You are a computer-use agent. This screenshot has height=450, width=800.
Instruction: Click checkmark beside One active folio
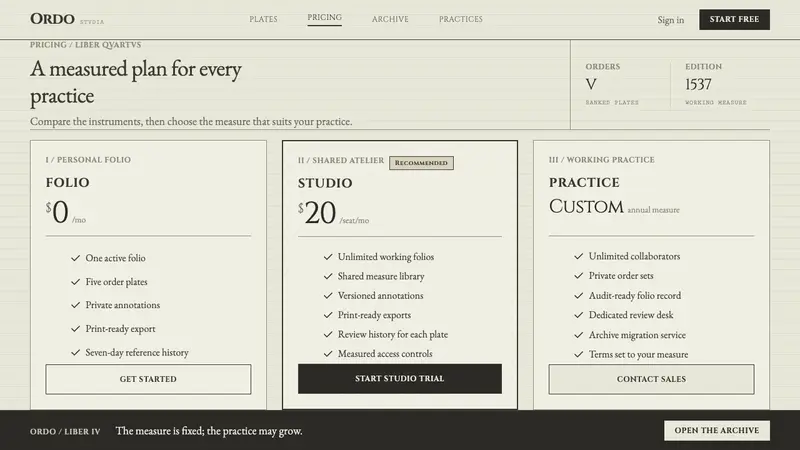pos(76,258)
